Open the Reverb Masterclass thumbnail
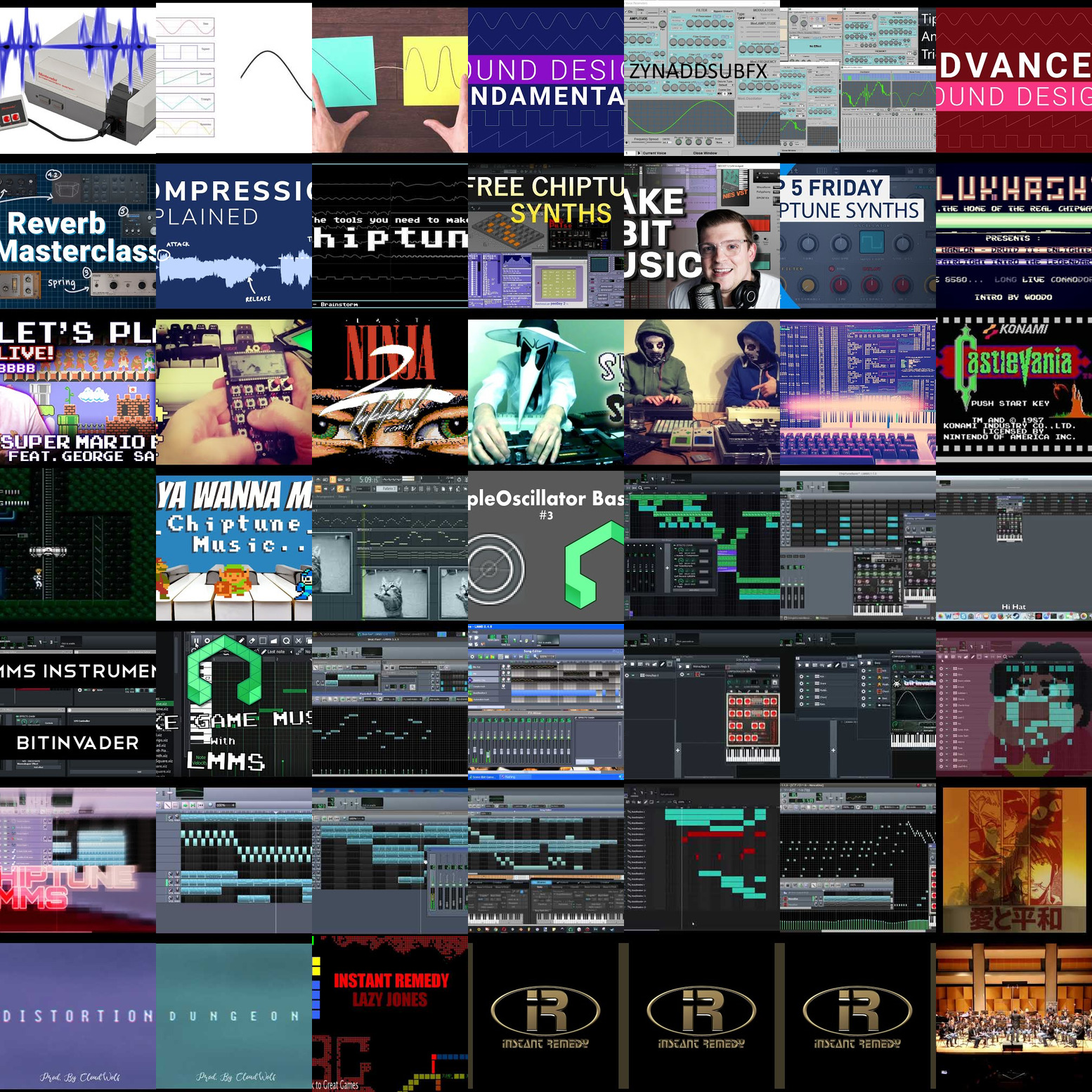The width and height of the screenshot is (1092, 1092). click(78, 237)
